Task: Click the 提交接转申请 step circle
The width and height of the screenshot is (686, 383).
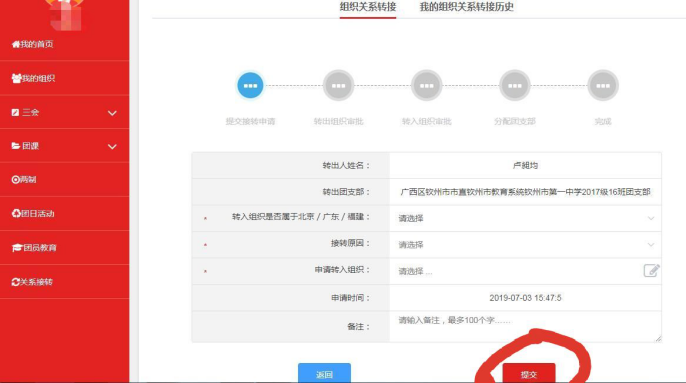Action: [x=250, y=85]
